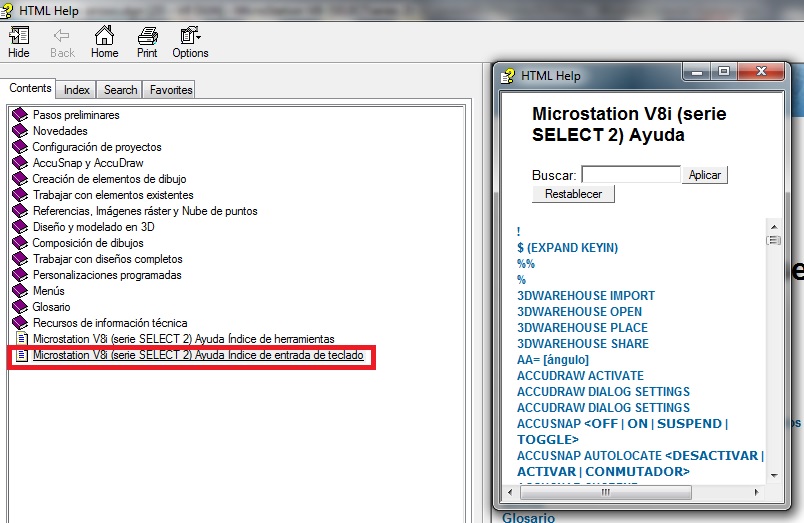Open ACCUSNAP <OFF | ON | SUSPEND | TOGGLE> link
This screenshot has height=523, width=804.
[x=622, y=431]
